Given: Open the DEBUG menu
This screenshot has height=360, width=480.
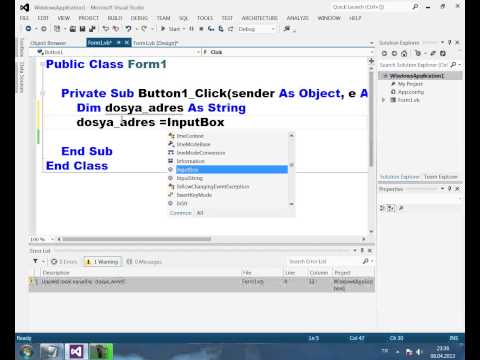Looking at the screenshot, I should pos(139,18).
